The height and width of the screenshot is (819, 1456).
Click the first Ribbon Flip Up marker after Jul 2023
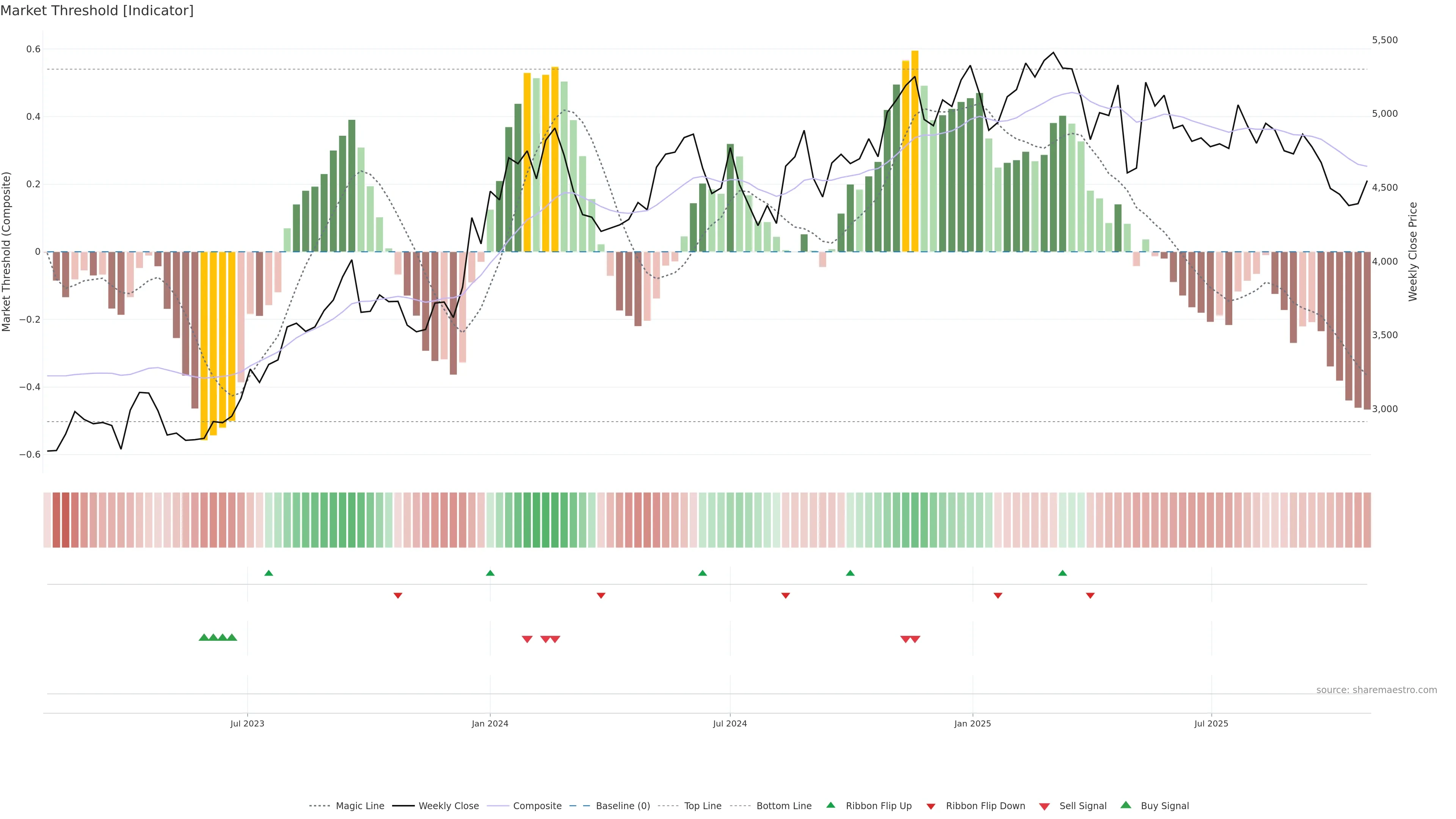tap(268, 573)
